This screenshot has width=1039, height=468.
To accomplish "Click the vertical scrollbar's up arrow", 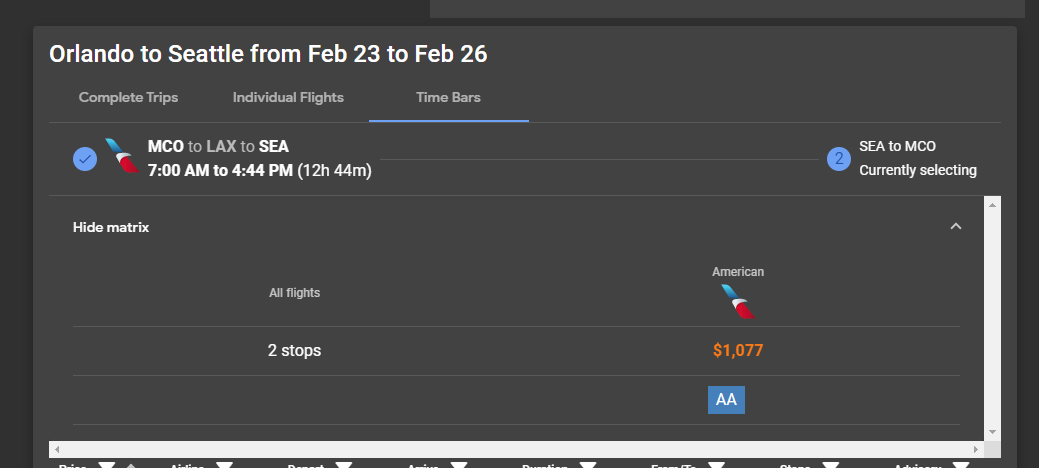I will (x=992, y=205).
